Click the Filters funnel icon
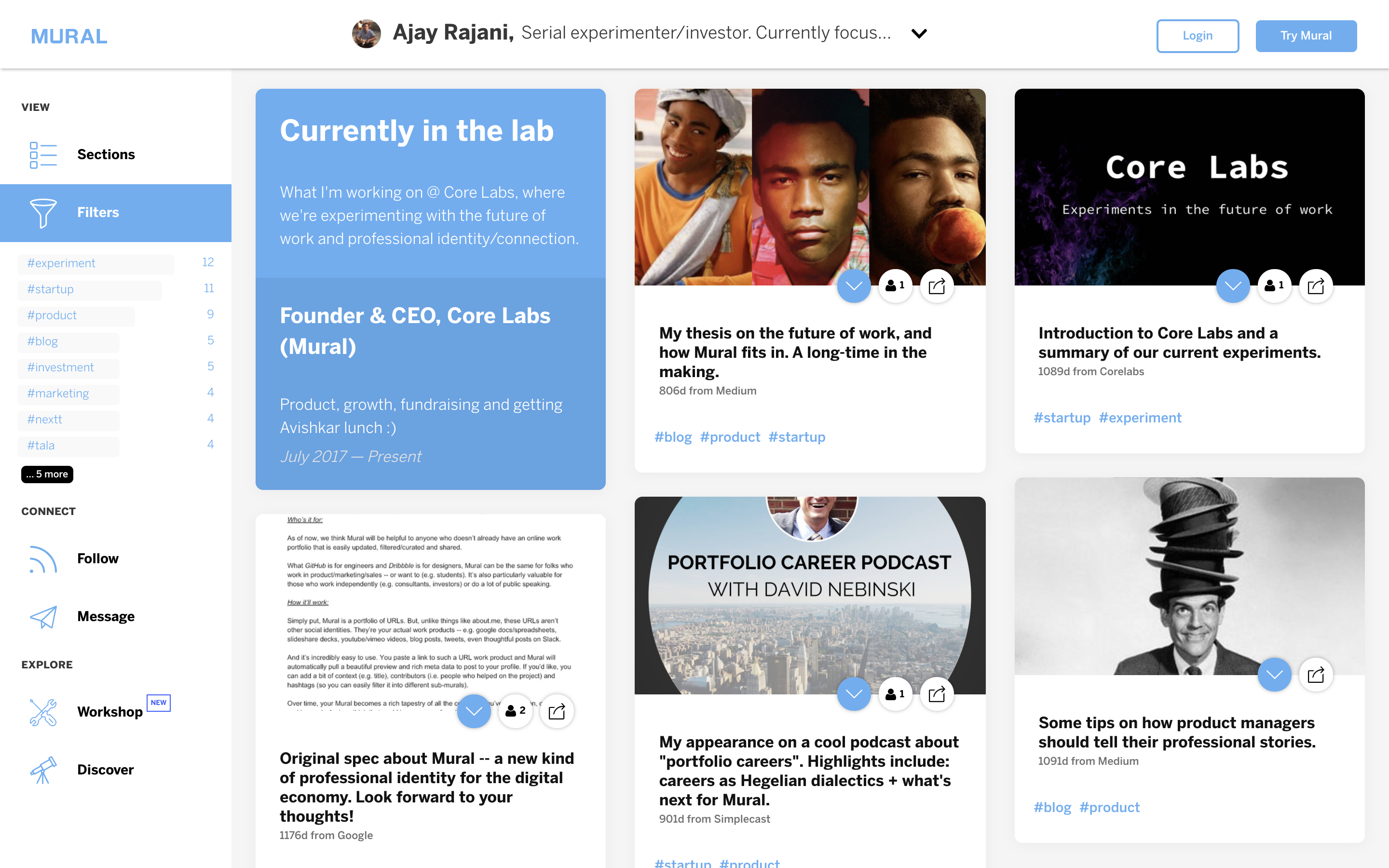The height and width of the screenshot is (868, 1389). pyautogui.click(x=43, y=213)
